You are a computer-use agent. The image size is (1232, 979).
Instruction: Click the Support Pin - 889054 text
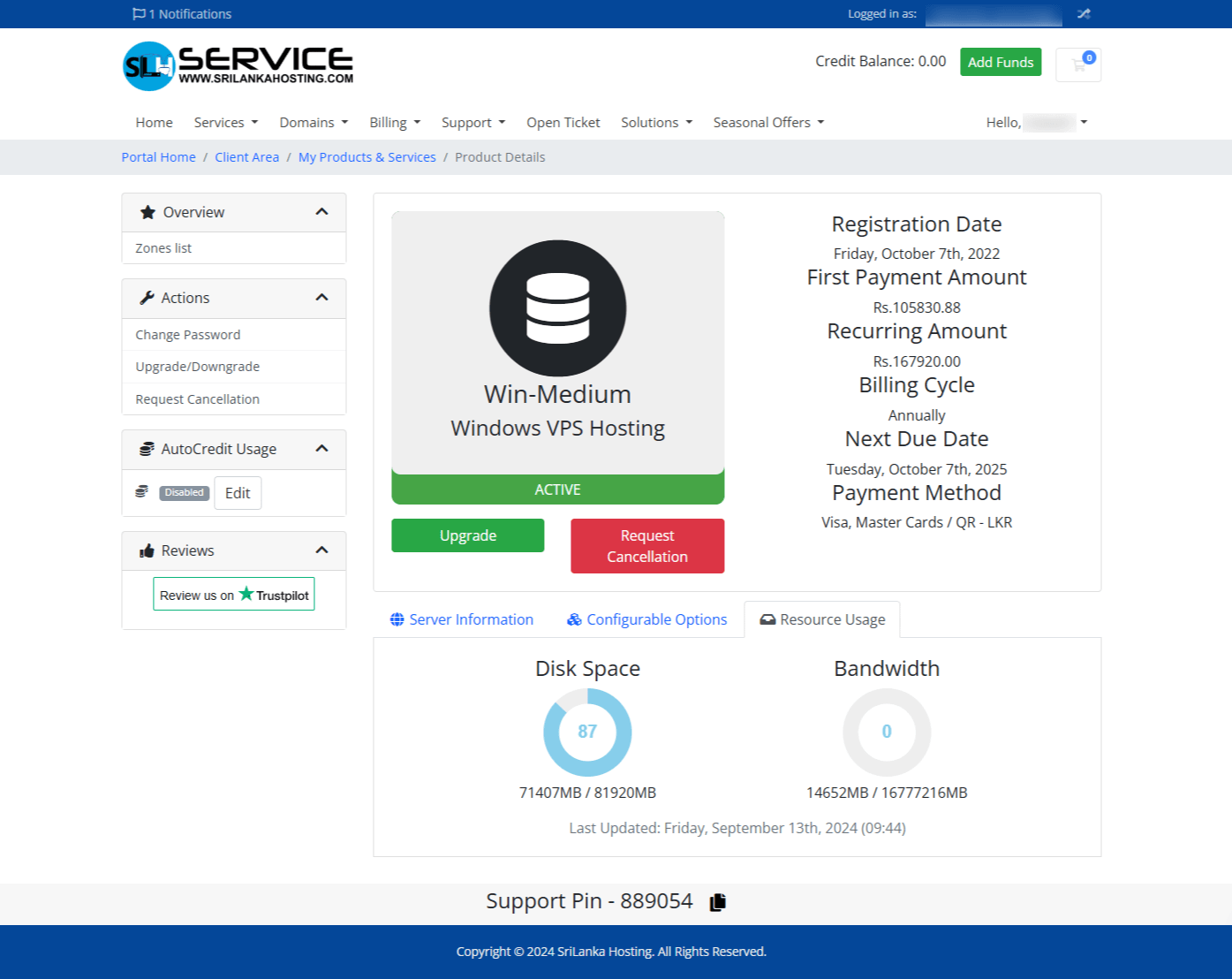(x=589, y=901)
